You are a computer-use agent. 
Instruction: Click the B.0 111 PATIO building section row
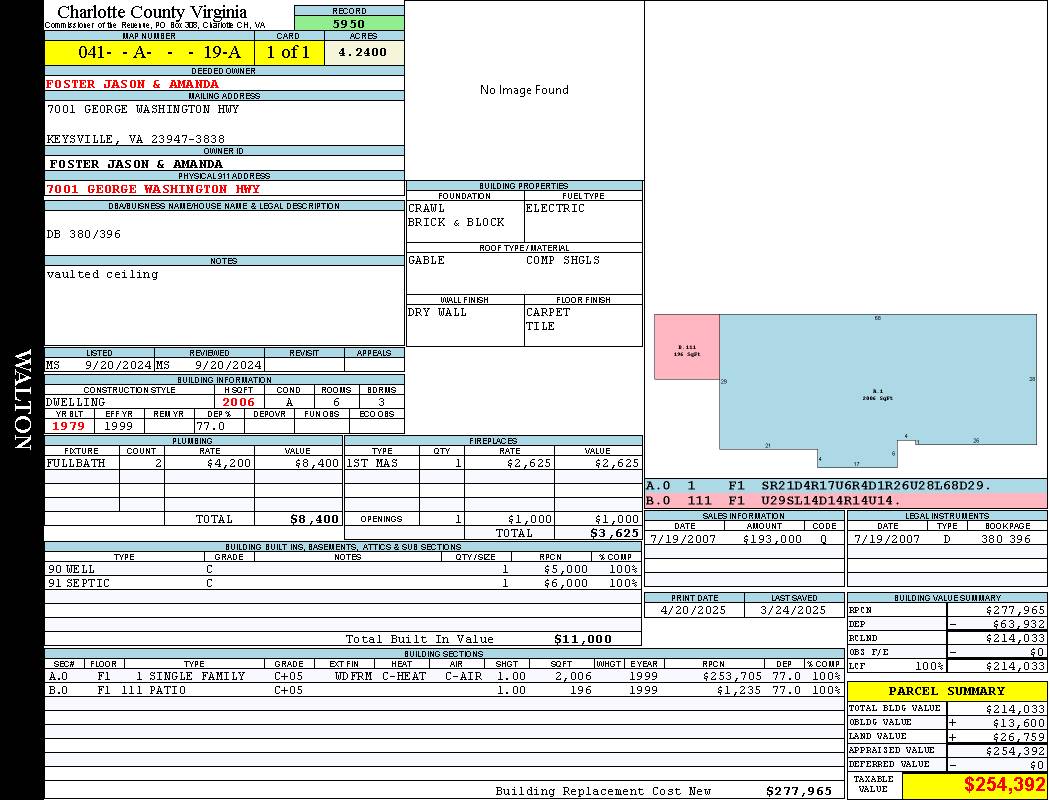pyautogui.click(x=444, y=690)
